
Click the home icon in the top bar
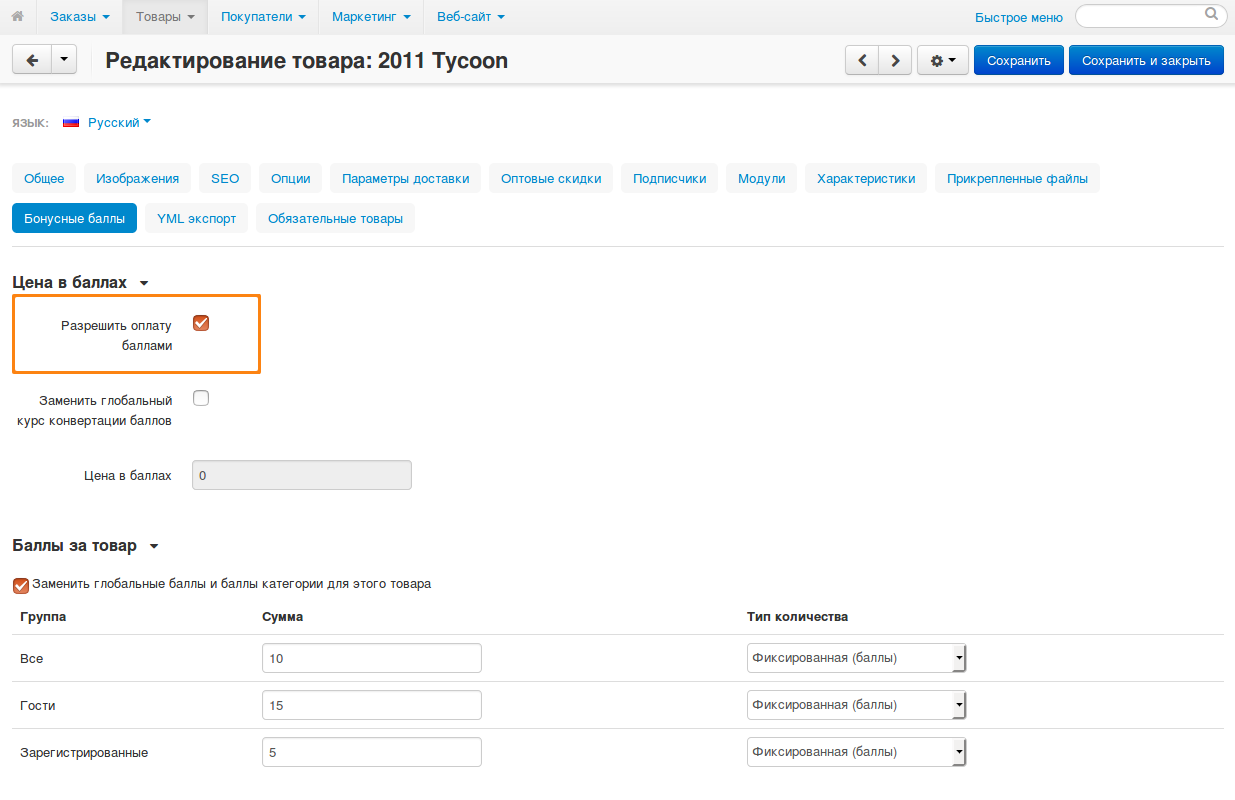coord(17,16)
